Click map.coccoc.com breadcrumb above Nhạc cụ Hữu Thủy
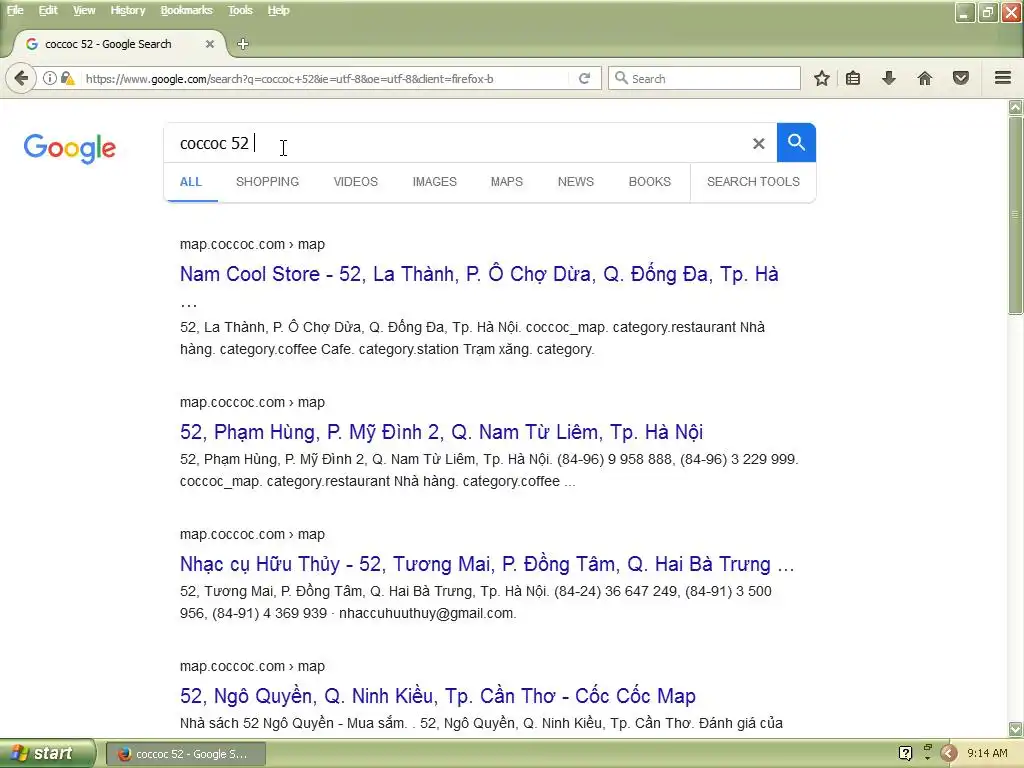 pyautogui.click(x=252, y=534)
